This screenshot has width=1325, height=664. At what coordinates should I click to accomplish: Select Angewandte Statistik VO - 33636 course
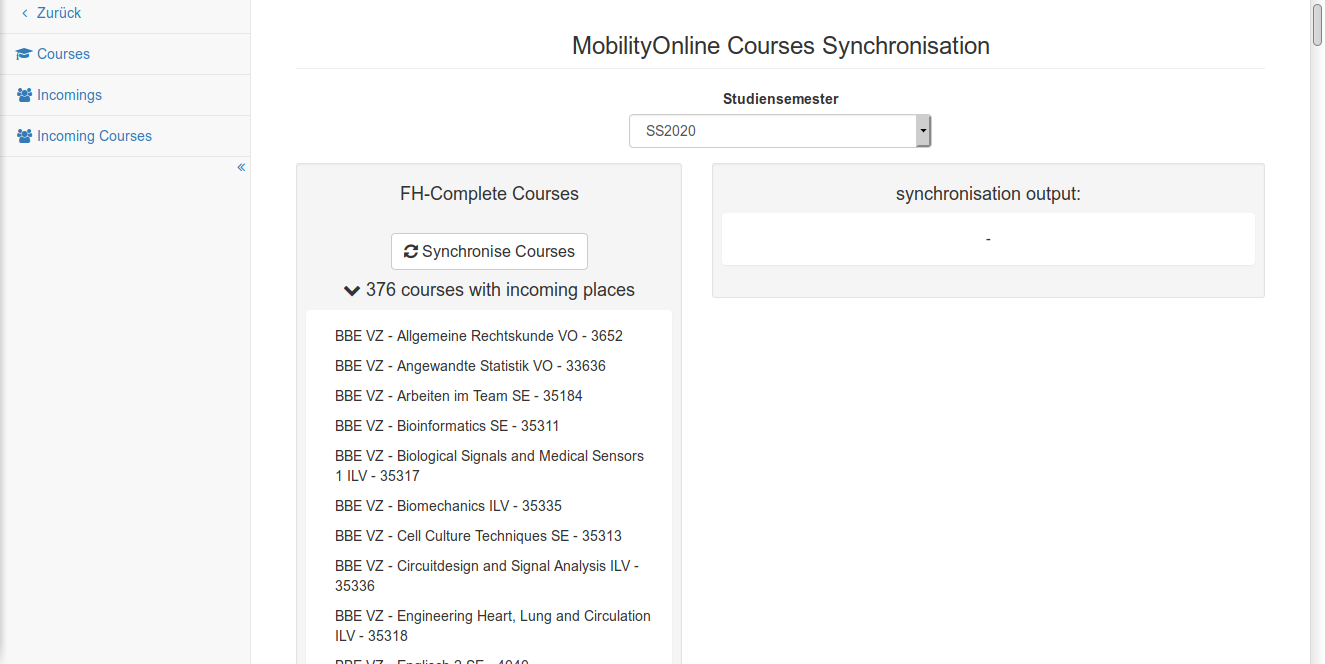(470, 366)
